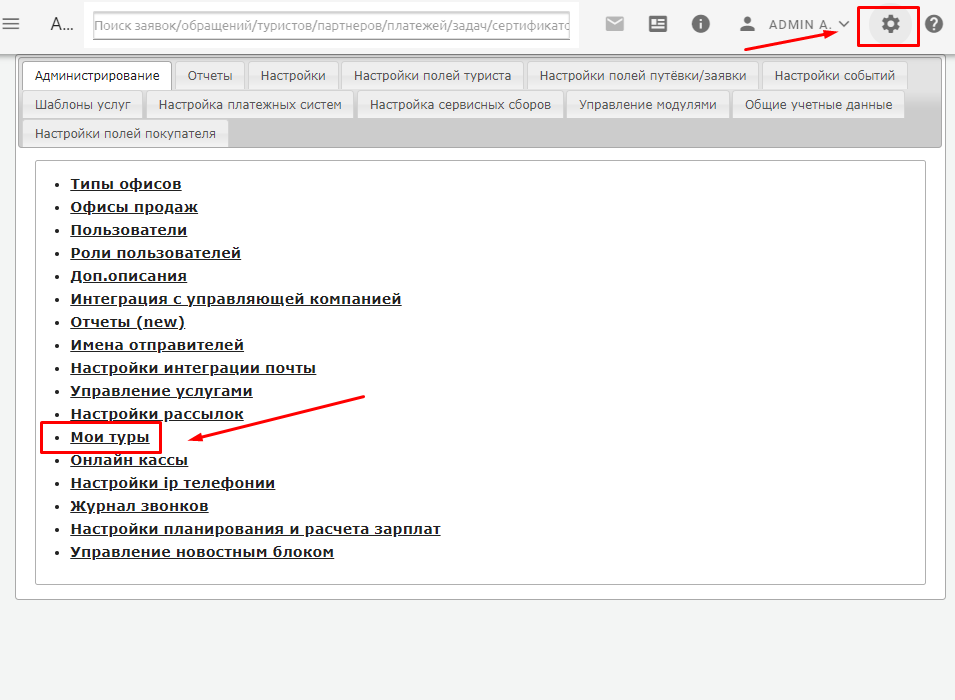955x700 pixels.
Task: Focus the search requests input field
Action: pos(331,26)
